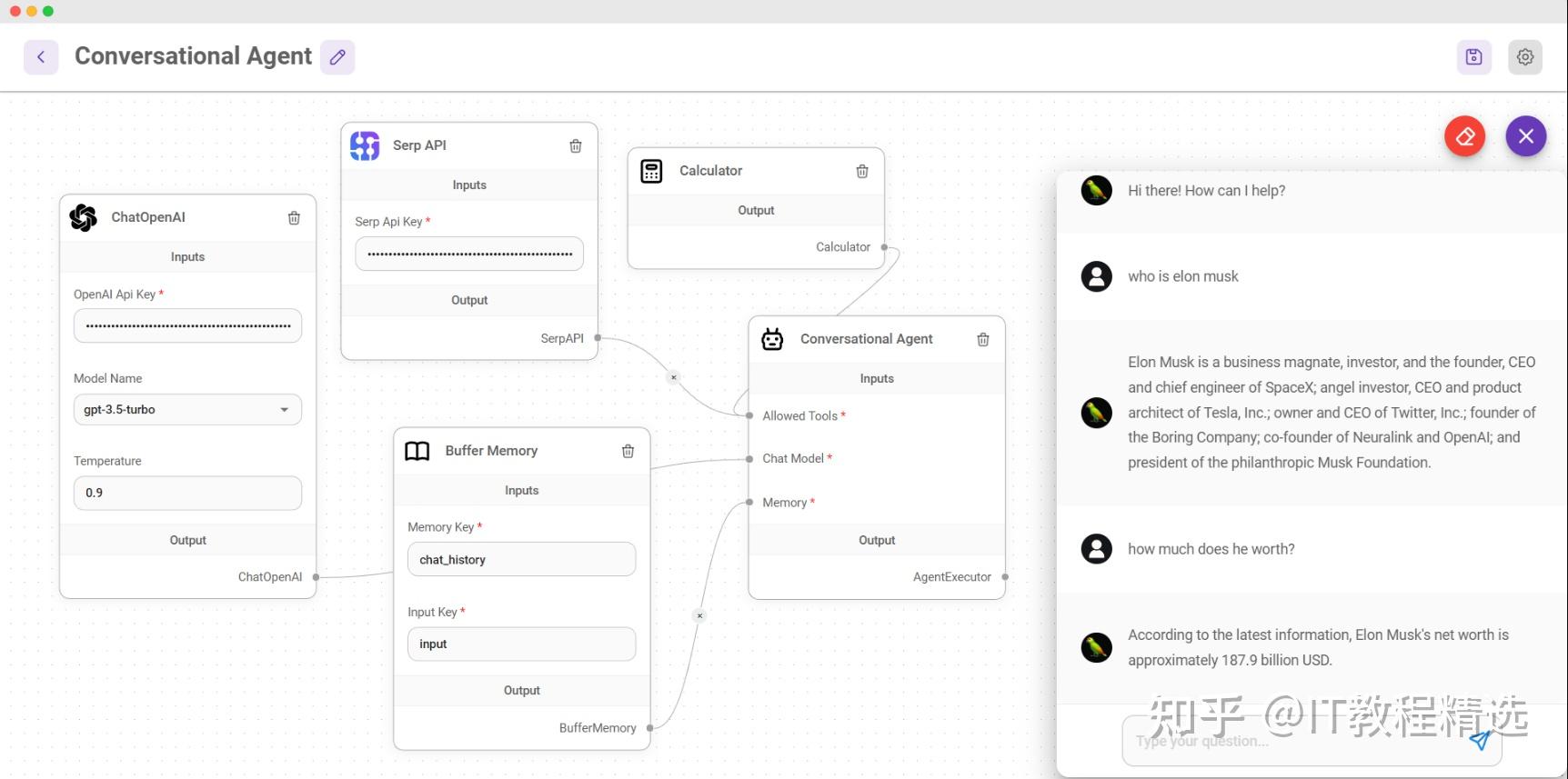1568x779 pixels.
Task: Click the pencil icon to rename flow
Action: (x=337, y=56)
